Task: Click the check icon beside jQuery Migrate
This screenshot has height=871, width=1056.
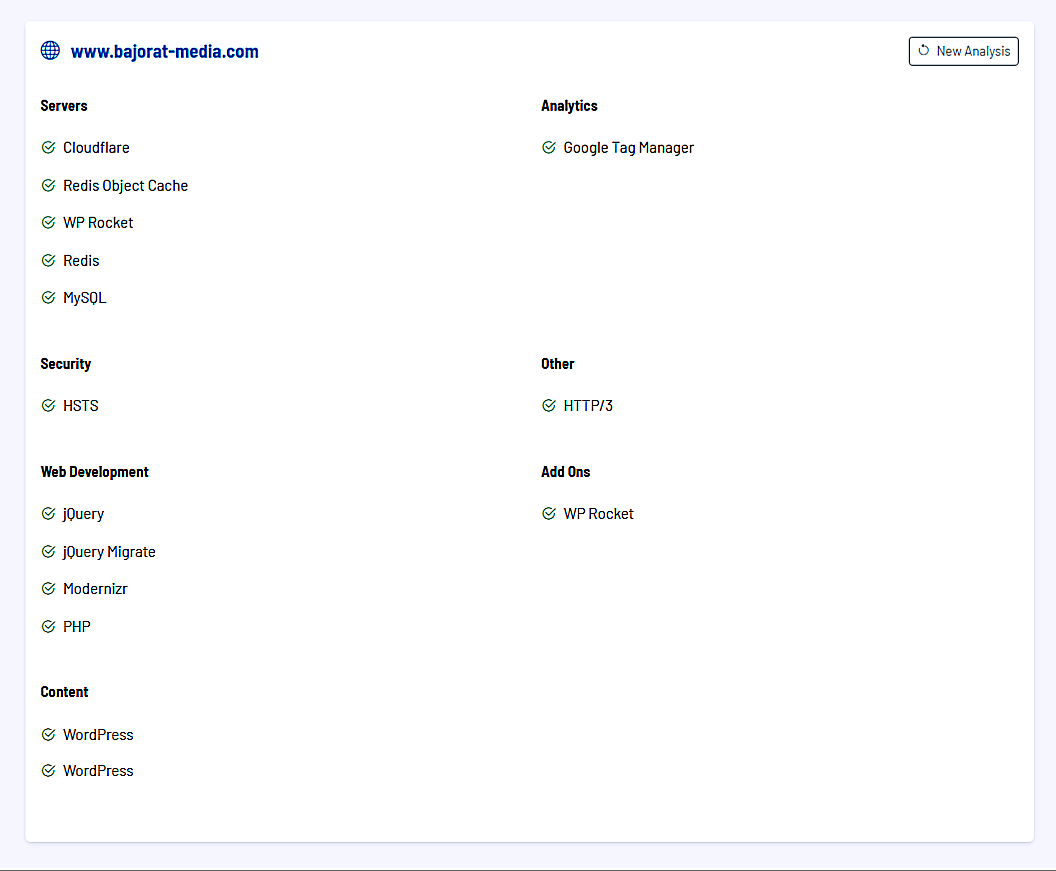Action: click(x=48, y=552)
